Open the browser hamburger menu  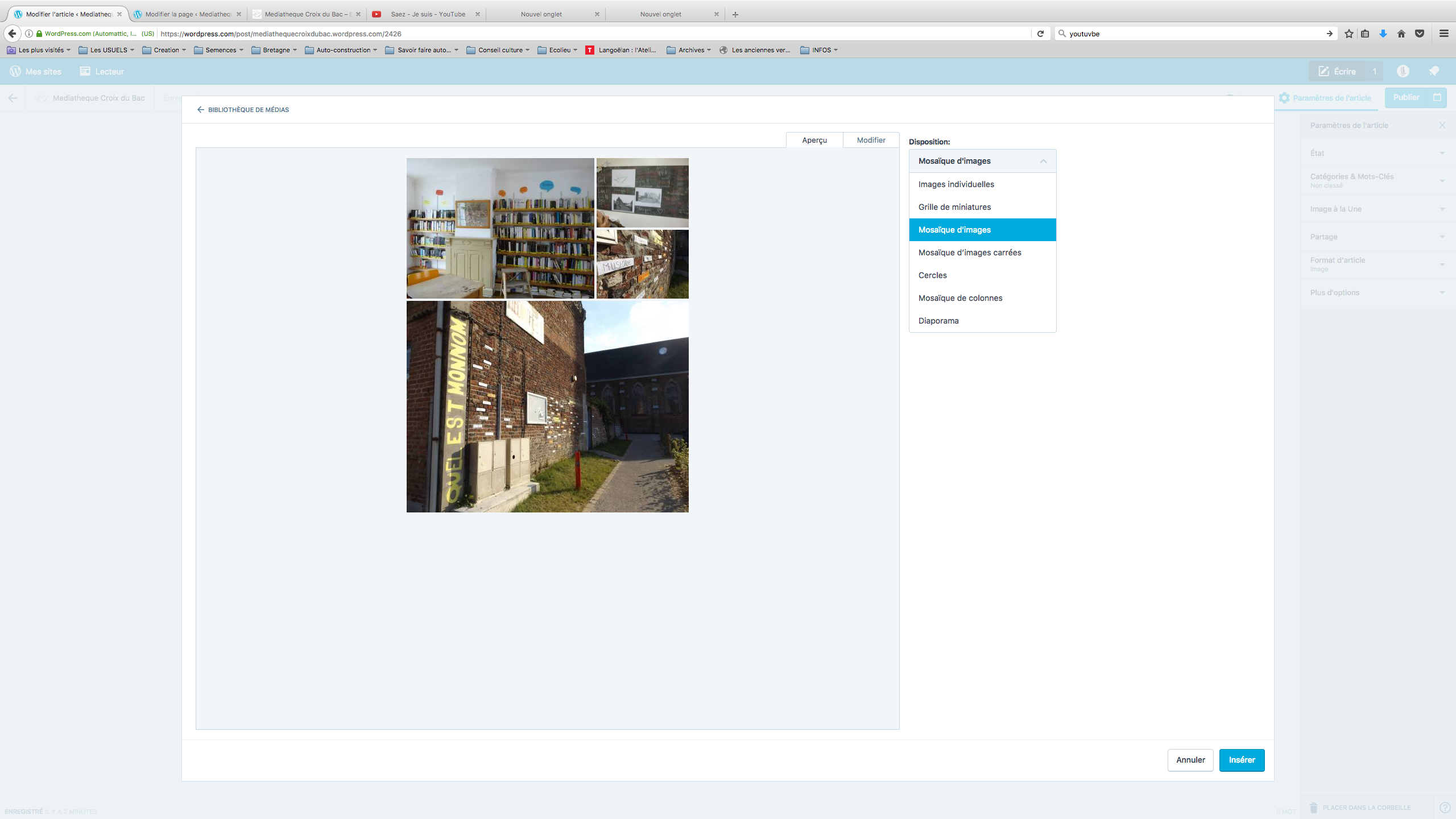1443,34
